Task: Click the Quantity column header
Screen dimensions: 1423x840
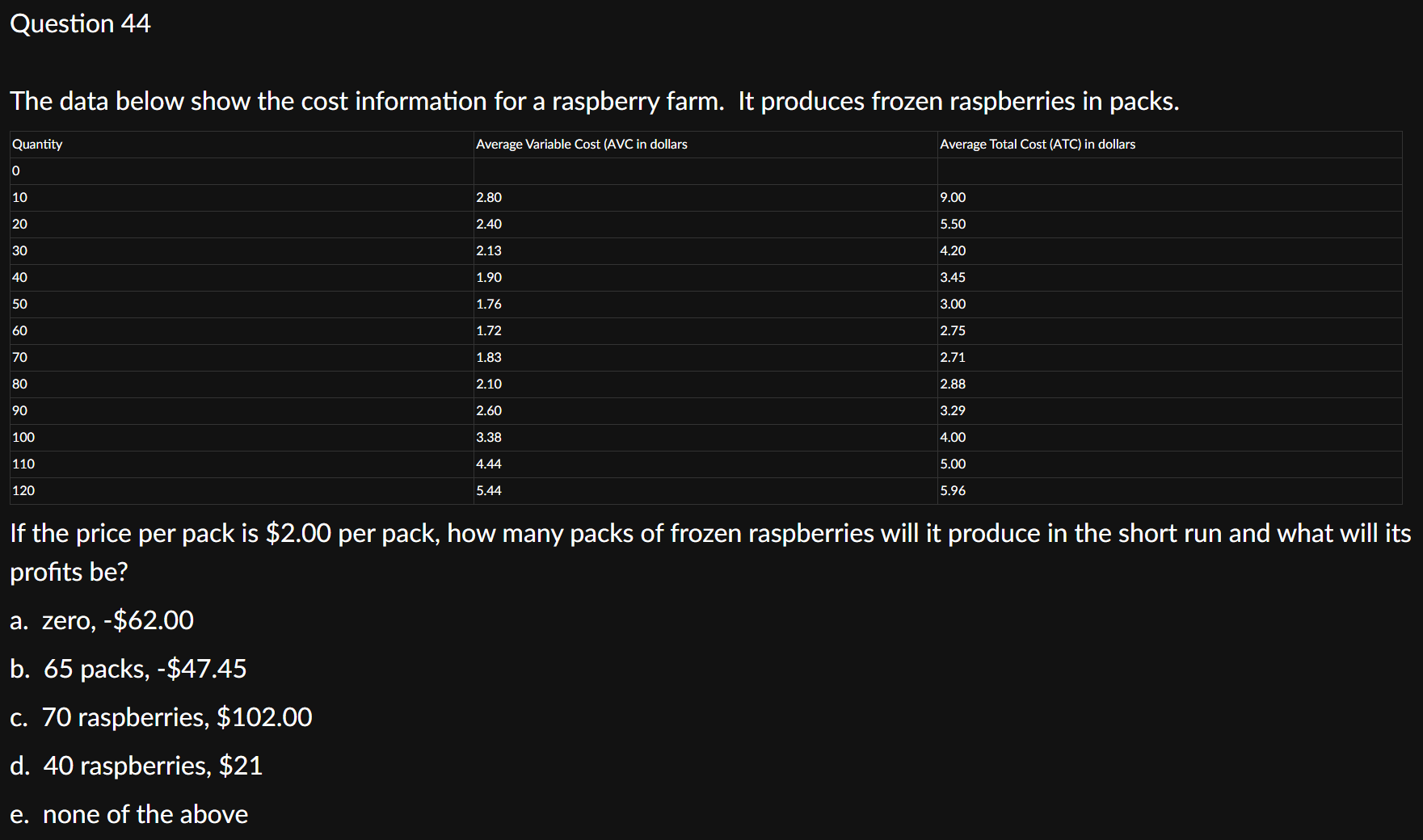Action: 37,144
